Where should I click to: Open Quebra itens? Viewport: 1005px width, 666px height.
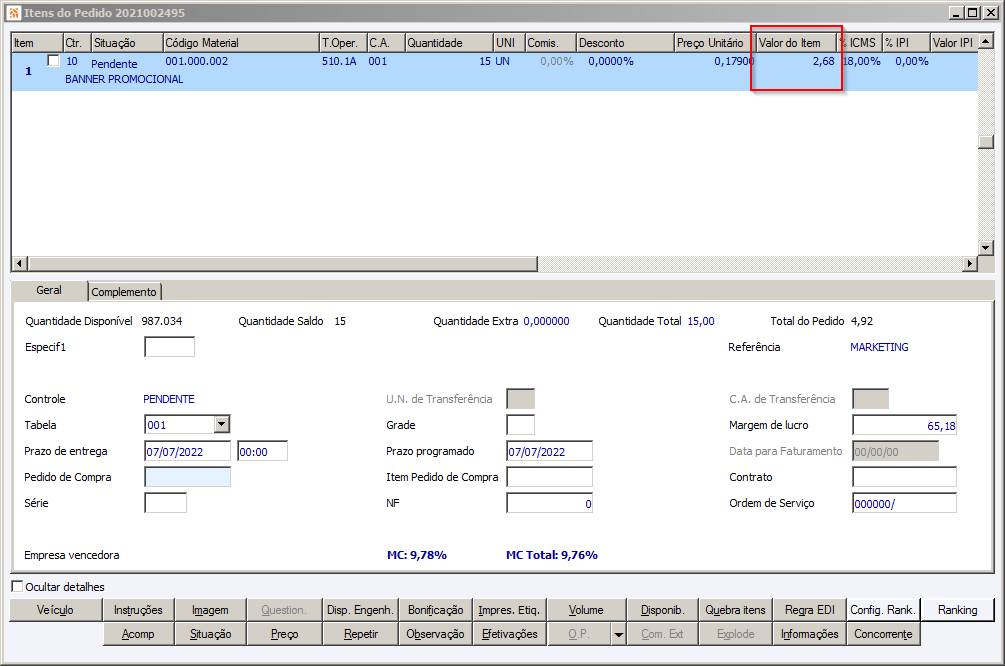point(735,610)
